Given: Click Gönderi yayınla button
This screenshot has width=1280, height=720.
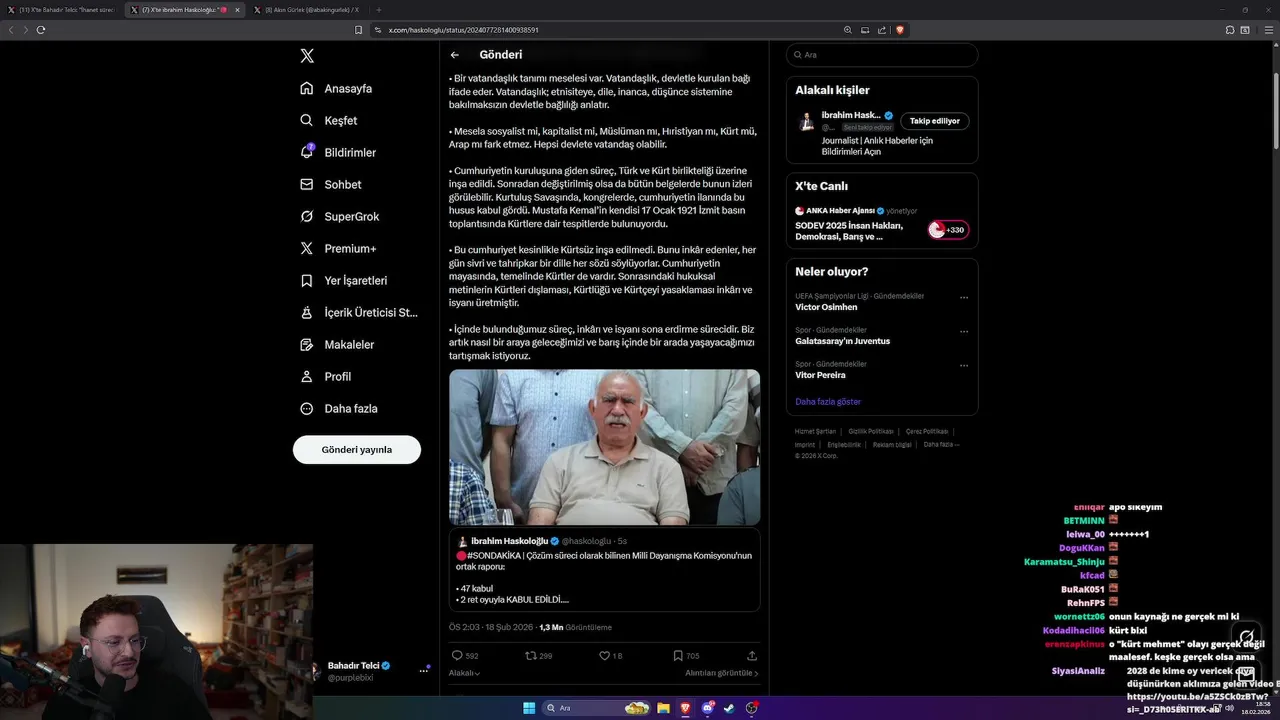Looking at the screenshot, I should coord(357,450).
